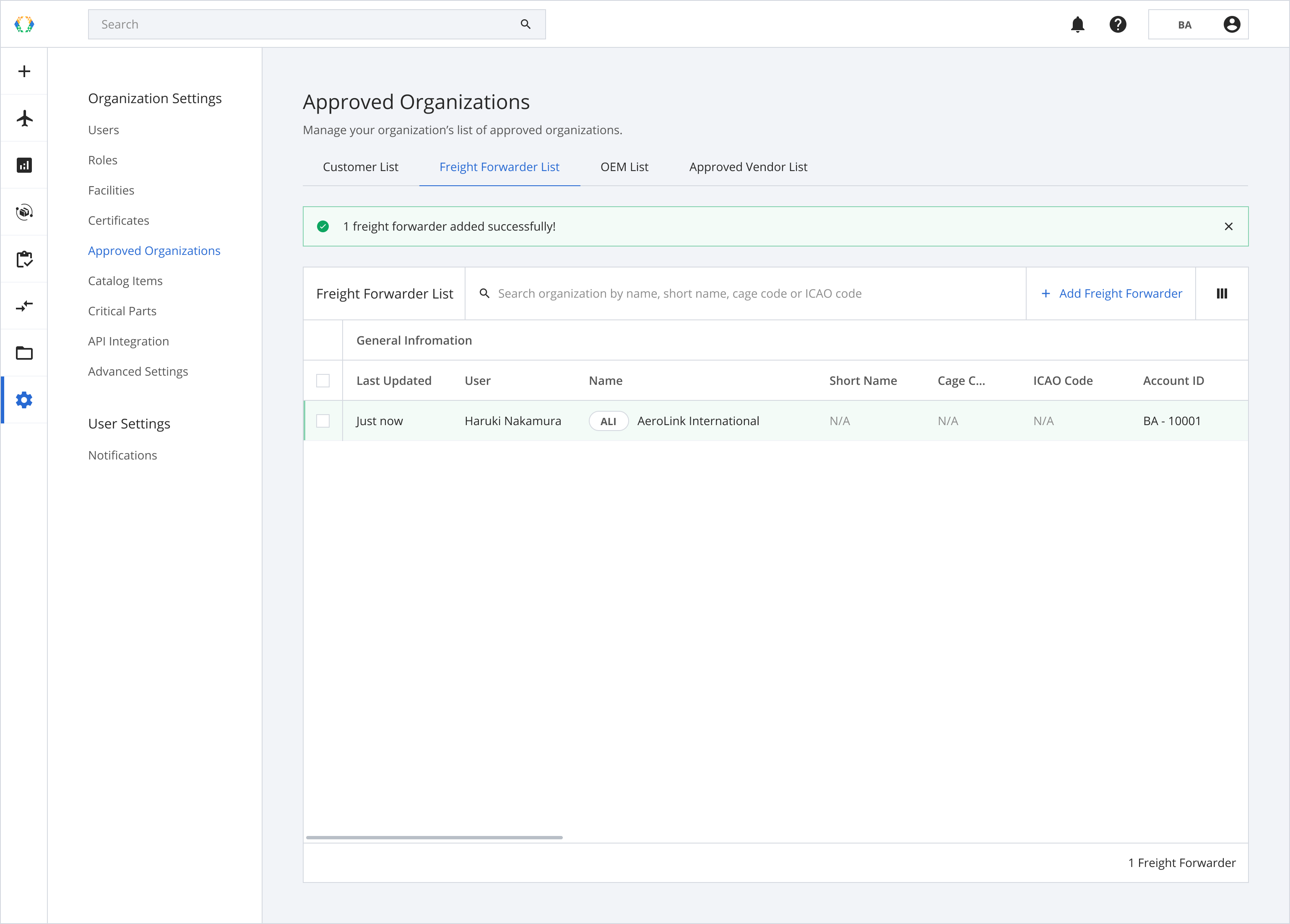Click the search icon in the organization search field
This screenshot has height=924, width=1290.
(485, 293)
